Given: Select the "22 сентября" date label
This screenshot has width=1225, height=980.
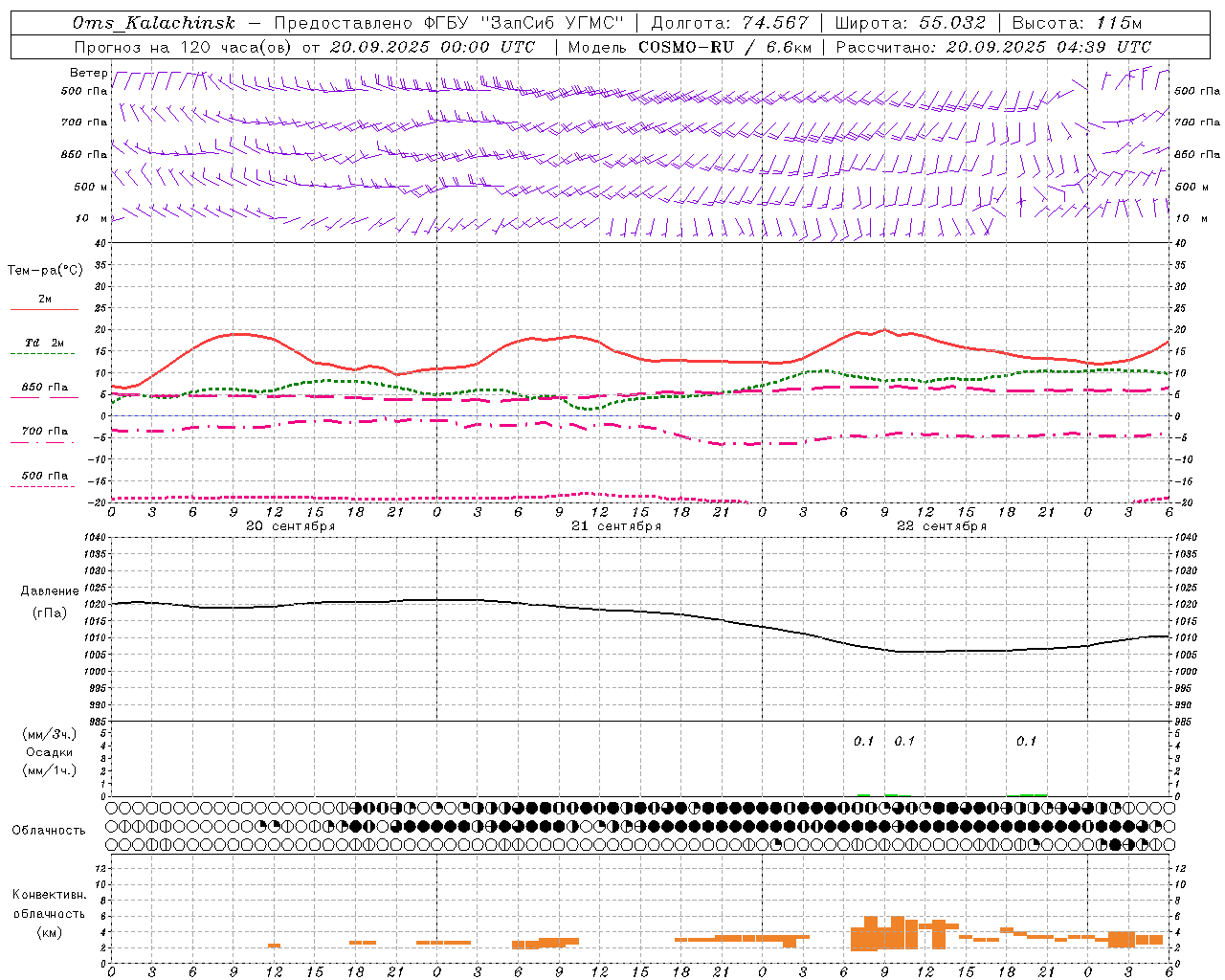Looking at the screenshot, I should (942, 526).
